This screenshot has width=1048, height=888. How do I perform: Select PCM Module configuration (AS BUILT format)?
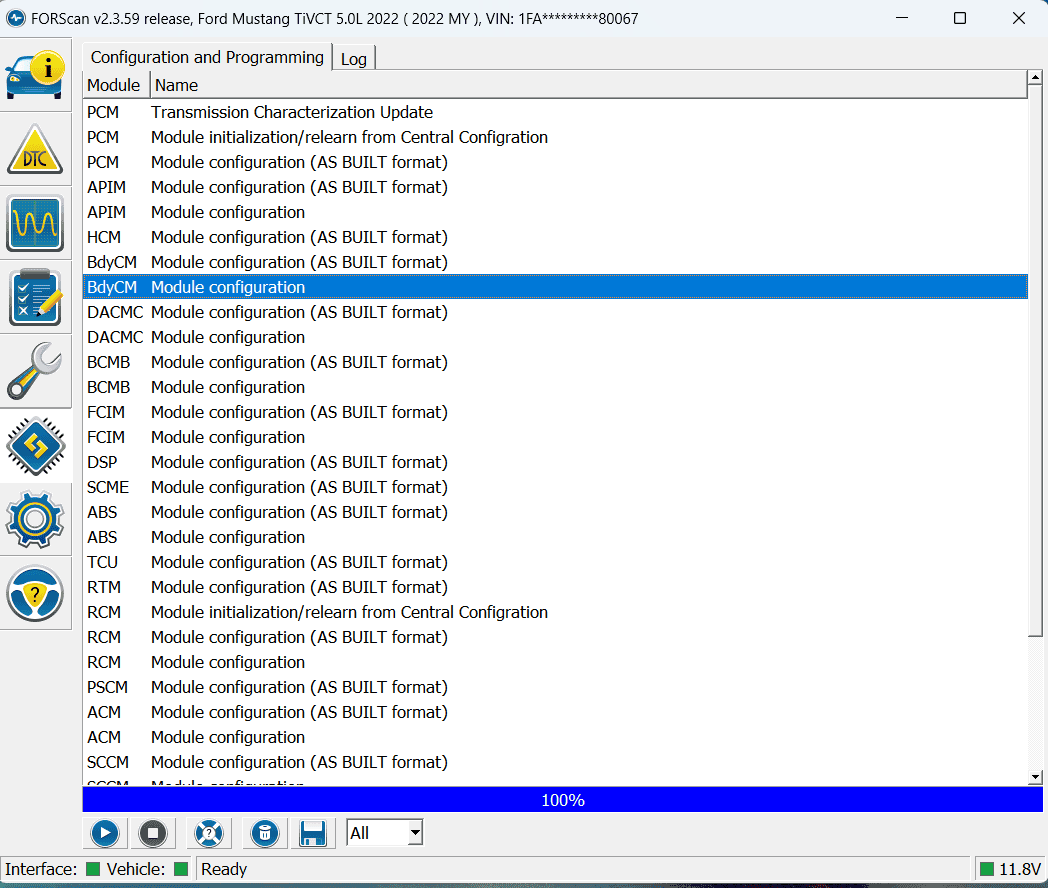555,162
